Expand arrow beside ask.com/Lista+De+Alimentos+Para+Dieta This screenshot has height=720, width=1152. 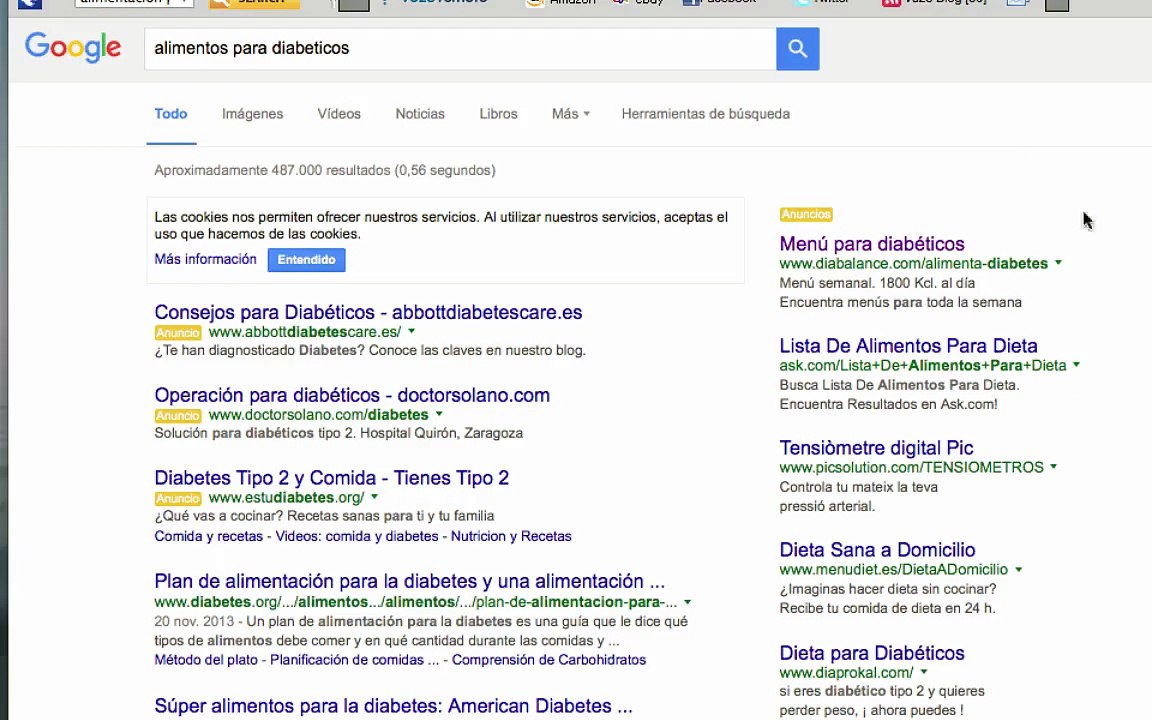(1076, 365)
